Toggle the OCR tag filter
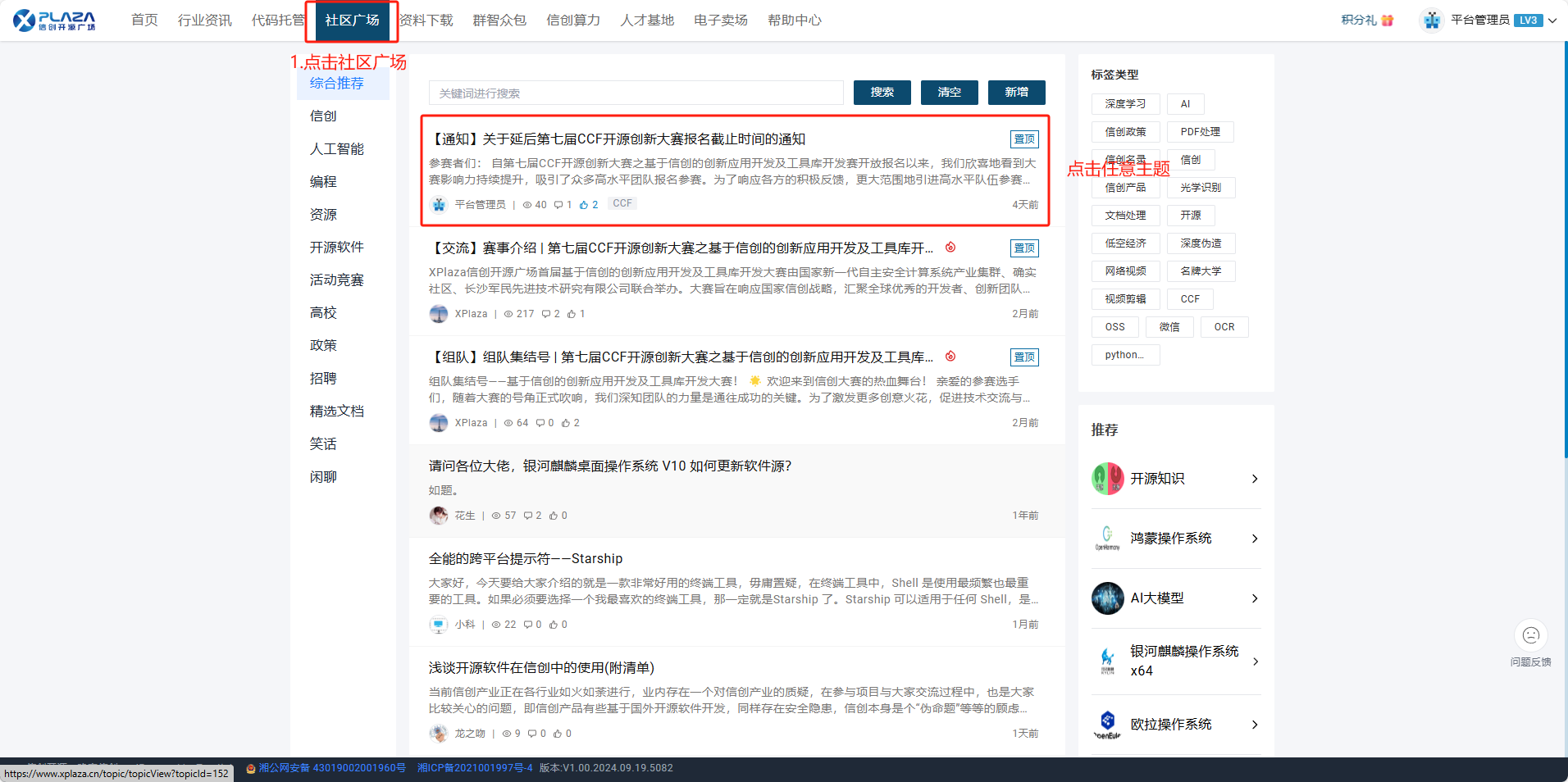This screenshot has width=1568, height=782. pyautogui.click(x=1224, y=327)
